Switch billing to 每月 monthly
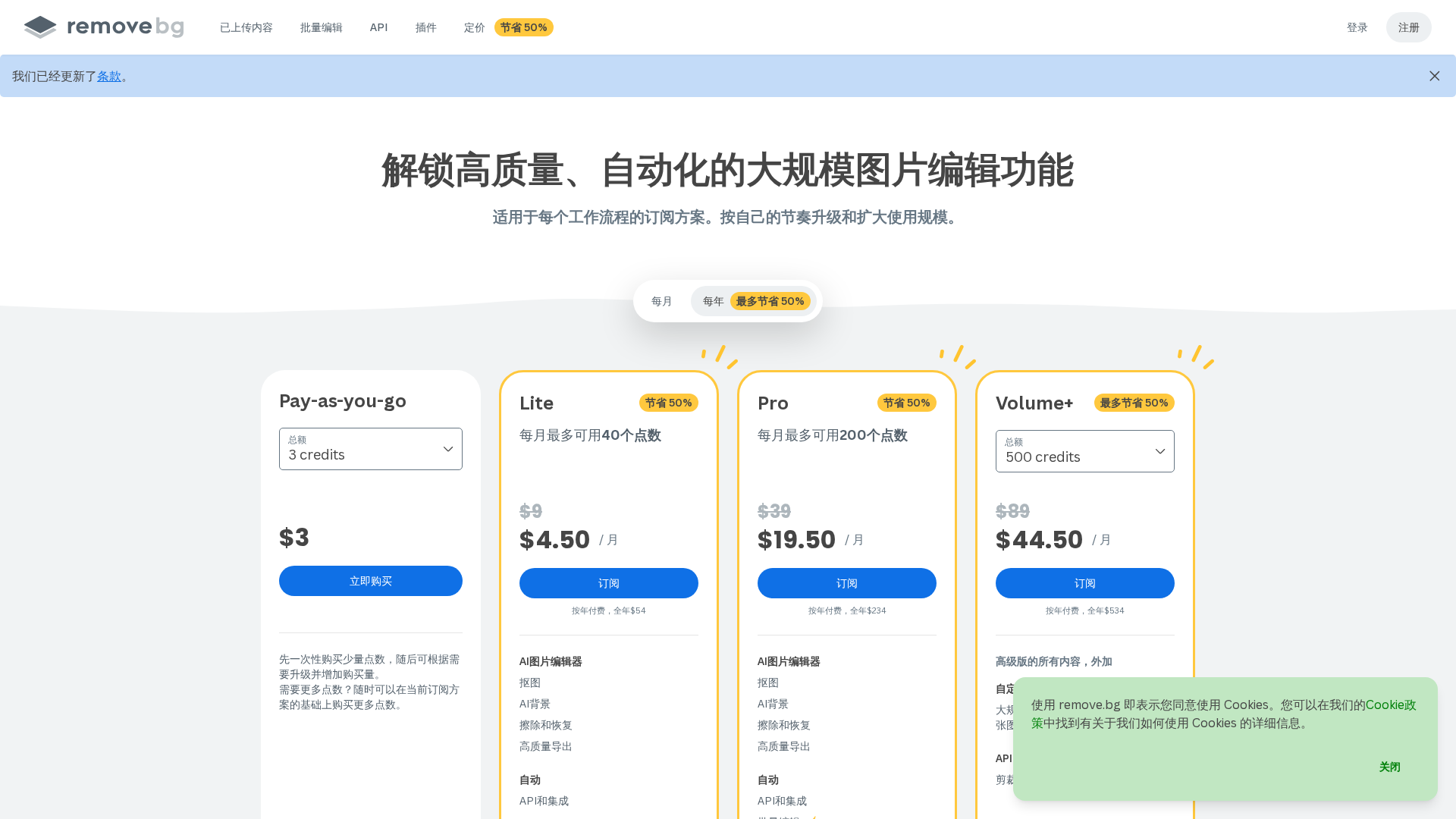This screenshot has height=819, width=1456. [661, 301]
